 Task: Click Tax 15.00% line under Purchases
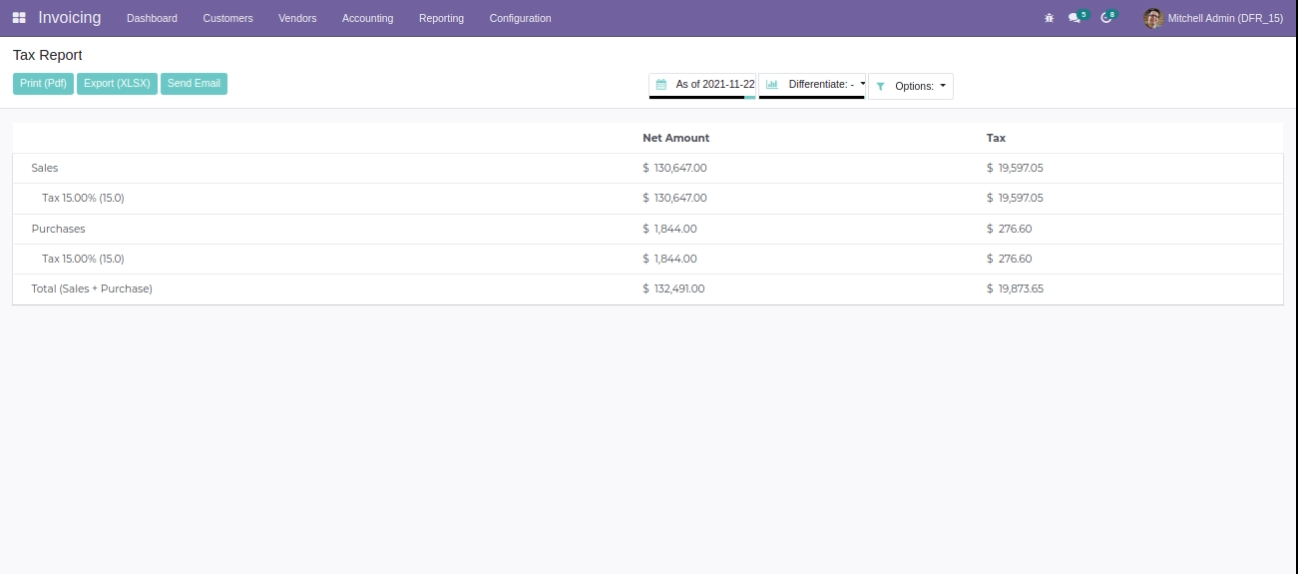pyautogui.click(x=83, y=259)
